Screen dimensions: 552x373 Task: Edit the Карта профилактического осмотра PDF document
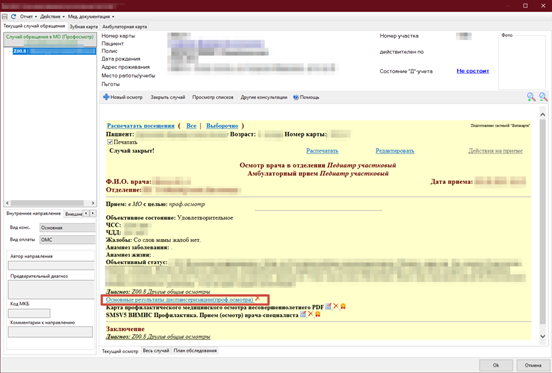coord(328,306)
